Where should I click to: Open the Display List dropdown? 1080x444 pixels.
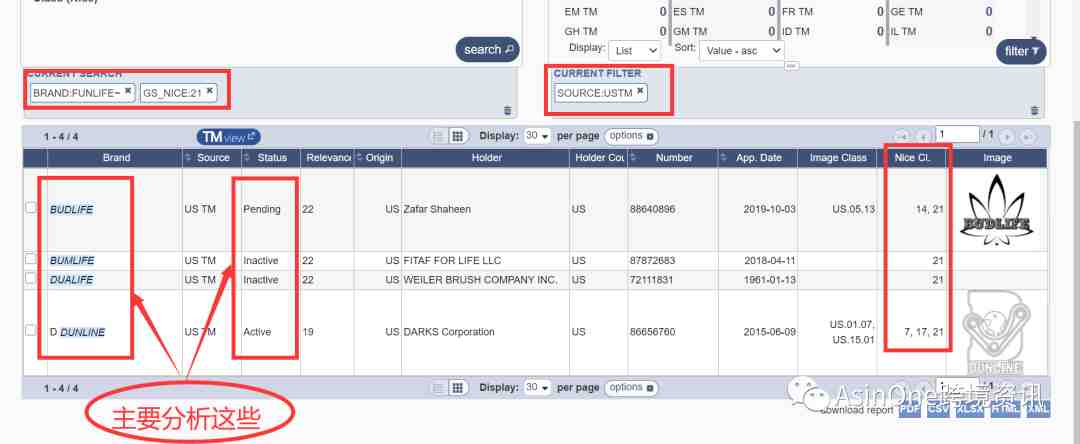[x=634, y=51]
